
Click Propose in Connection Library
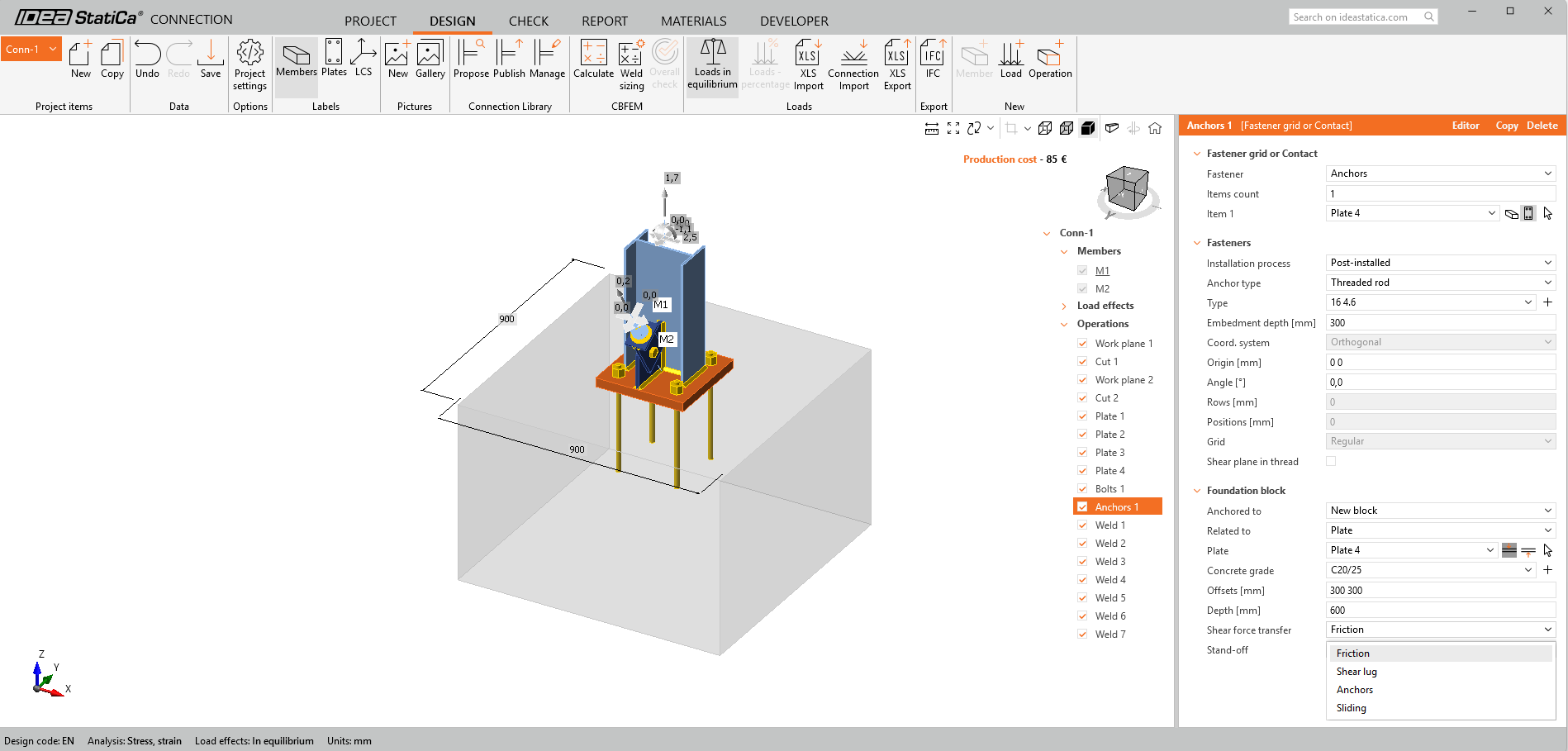point(471,59)
